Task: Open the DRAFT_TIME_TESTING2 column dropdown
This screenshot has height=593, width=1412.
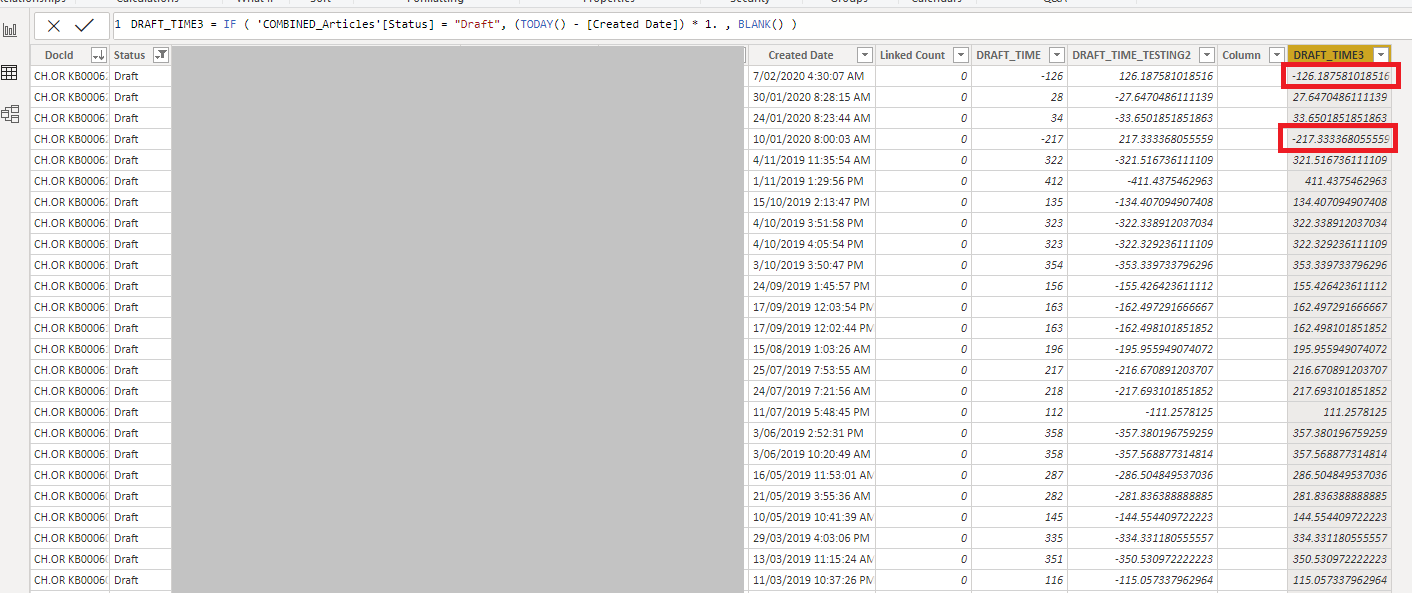Action: [1207, 55]
